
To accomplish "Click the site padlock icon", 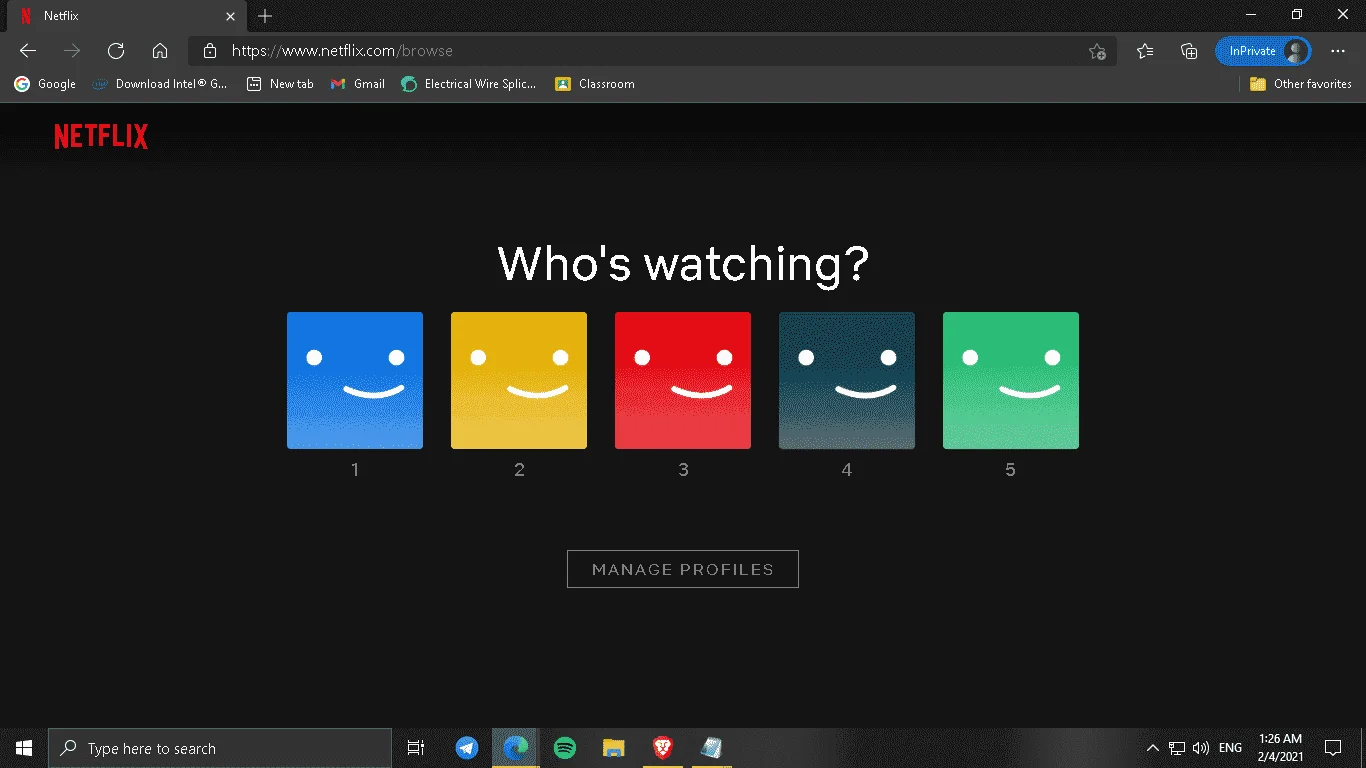I will tap(209, 51).
